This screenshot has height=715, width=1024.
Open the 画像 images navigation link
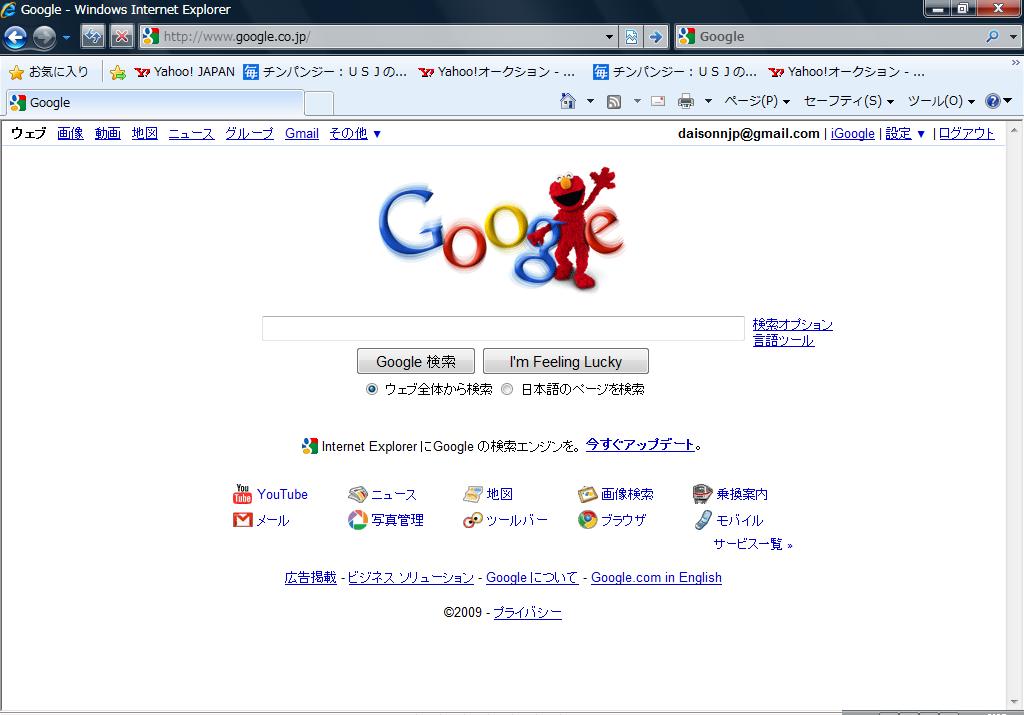[x=70, y=134]
